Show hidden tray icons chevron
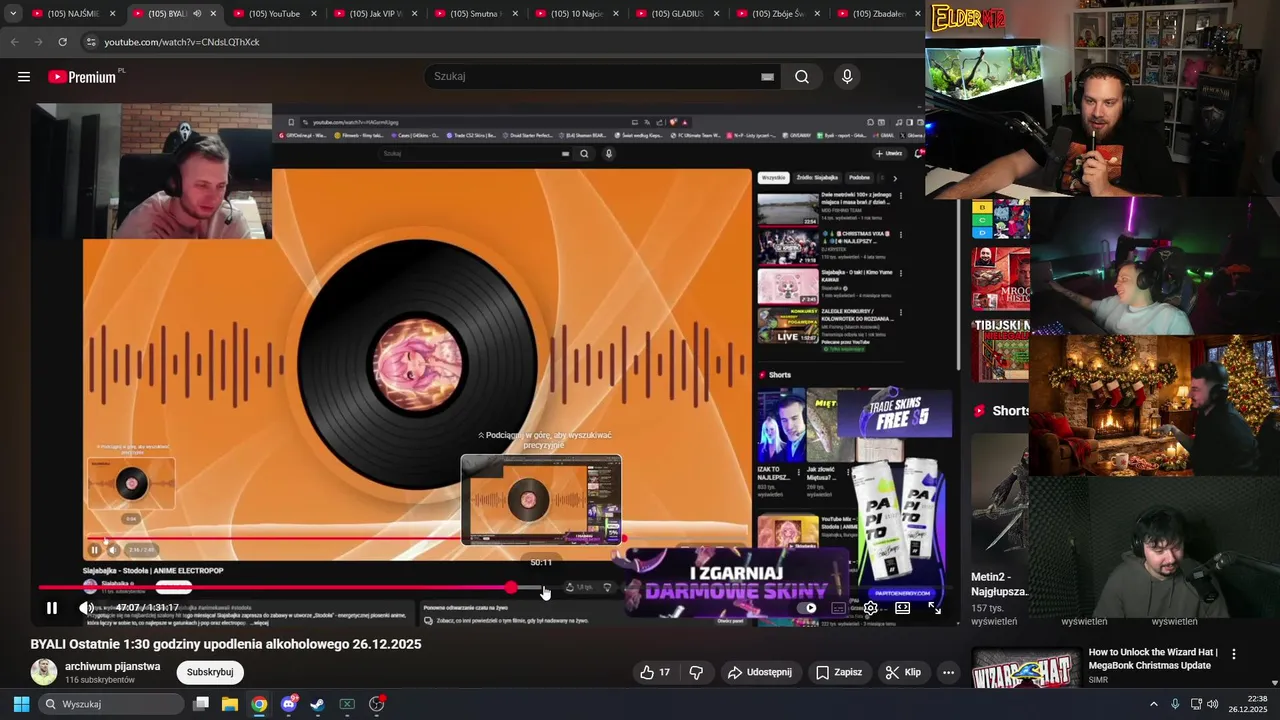 (1153, 704)
